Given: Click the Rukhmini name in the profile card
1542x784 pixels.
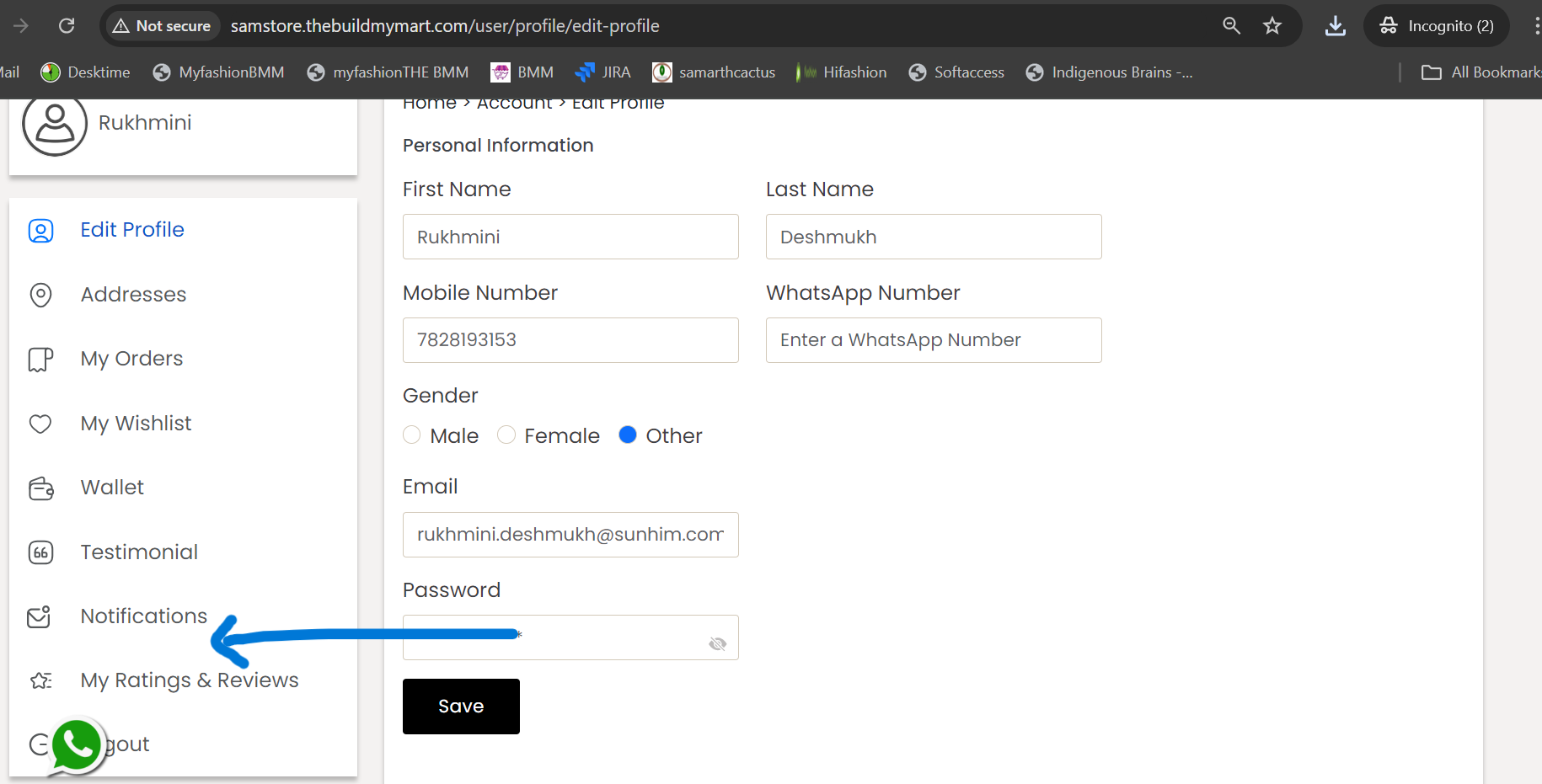Looking at the screenshot, I should pos(145,123).
